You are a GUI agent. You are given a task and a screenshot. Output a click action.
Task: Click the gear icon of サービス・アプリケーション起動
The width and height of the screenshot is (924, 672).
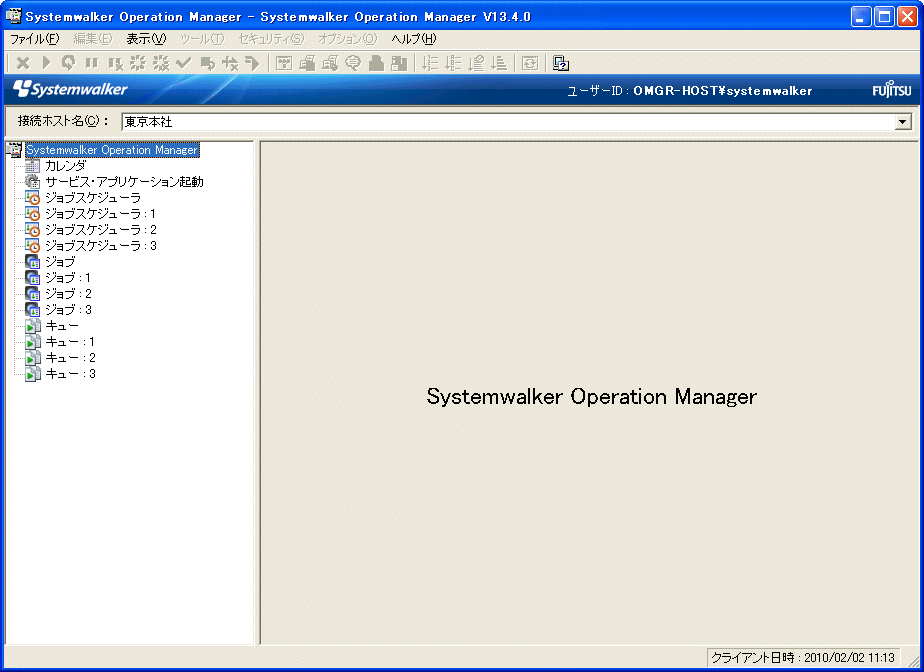point(32,182)
